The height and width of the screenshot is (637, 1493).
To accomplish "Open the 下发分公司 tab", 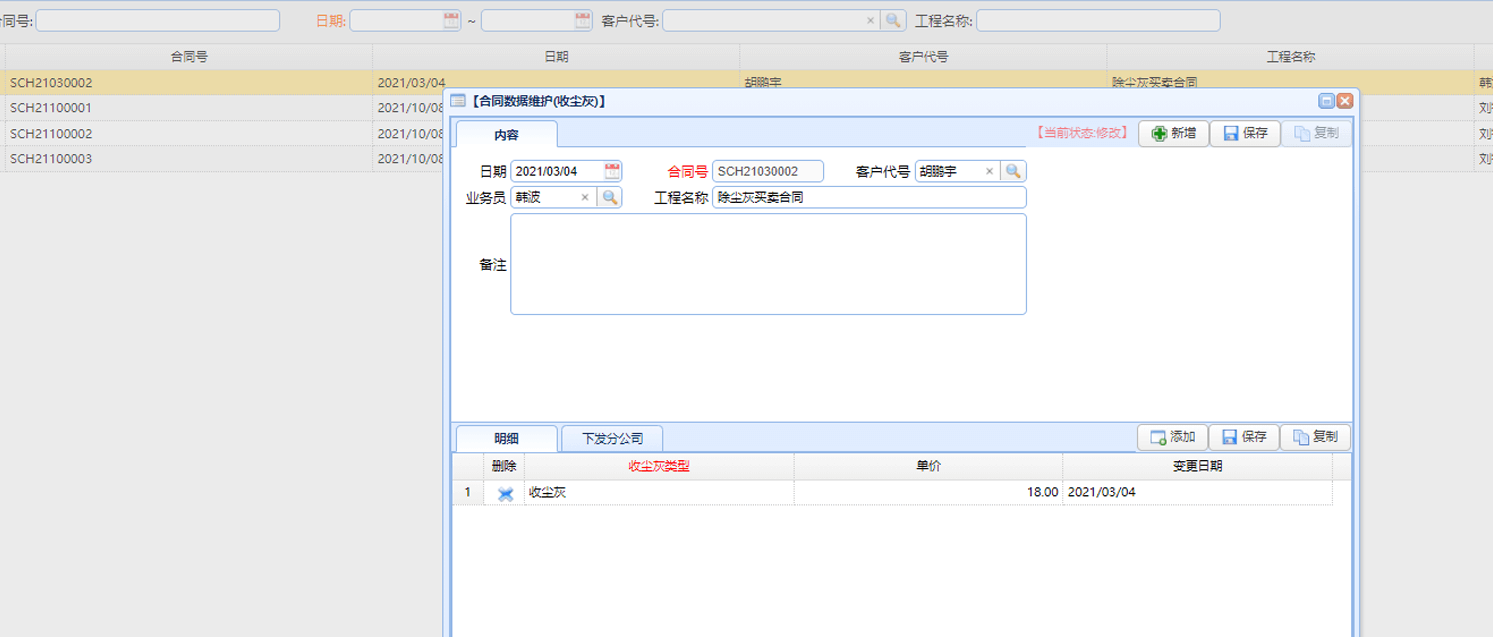I will pos(612,438).
